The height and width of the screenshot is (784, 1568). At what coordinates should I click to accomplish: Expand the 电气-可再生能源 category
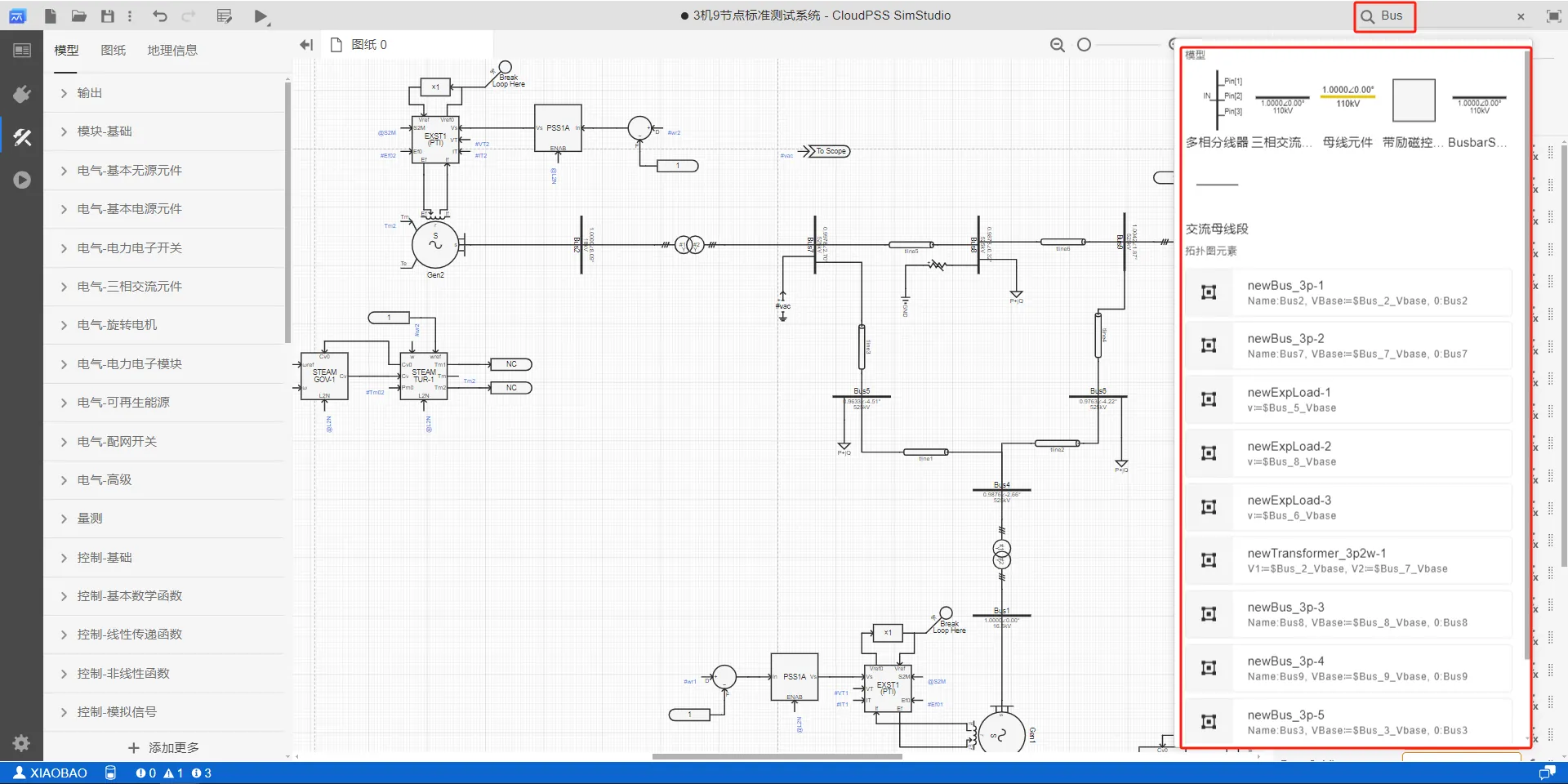coord(164,403)
